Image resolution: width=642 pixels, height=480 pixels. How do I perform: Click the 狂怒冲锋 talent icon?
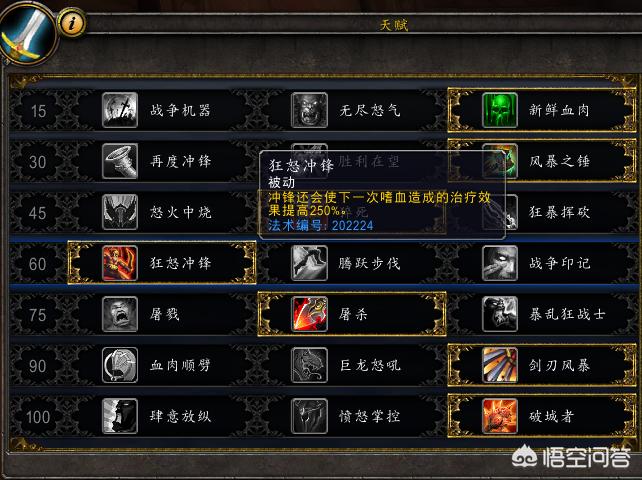point(120,263)
